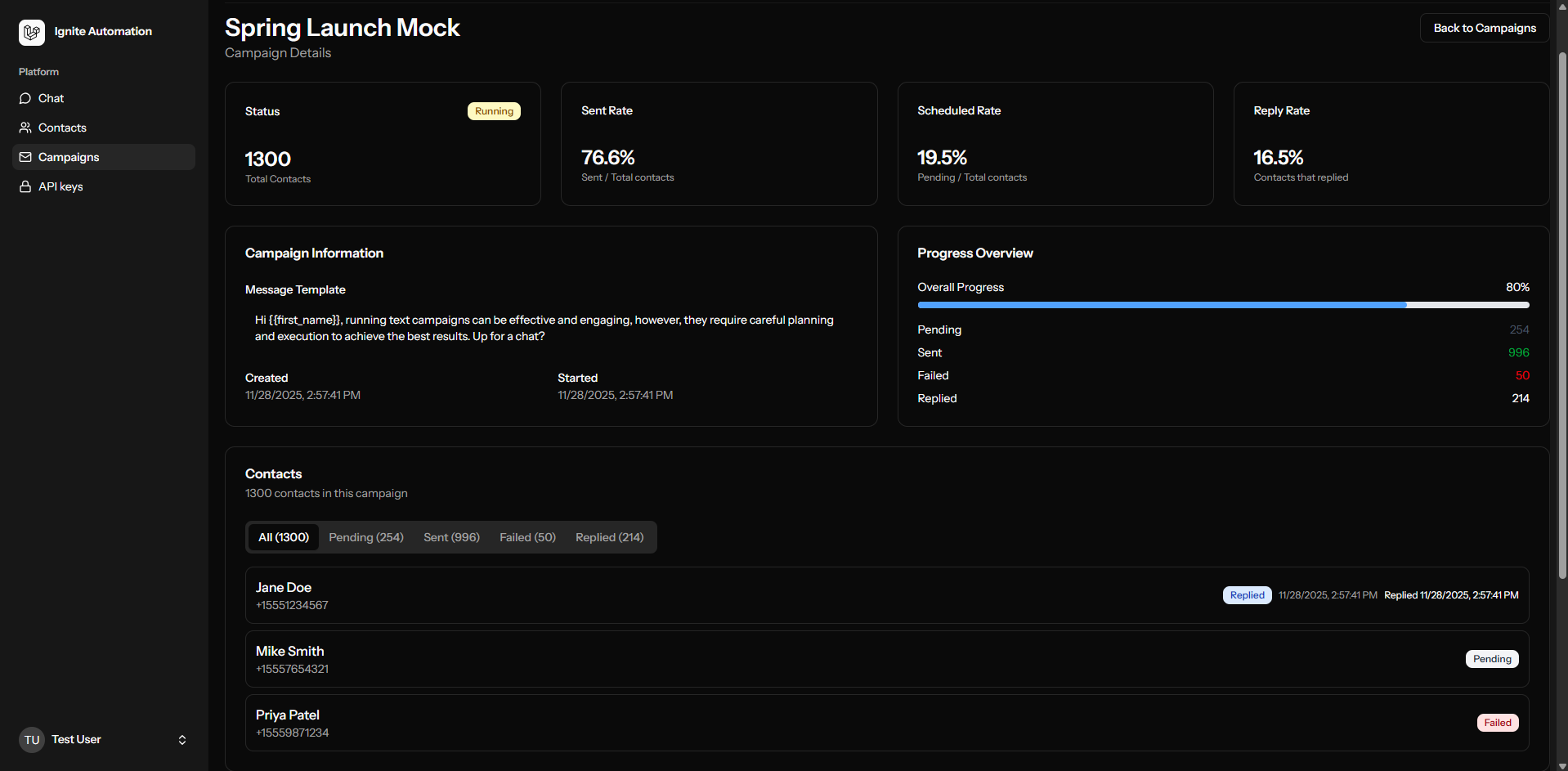Click the Back to Campaigns button
Viewport: 1568px width, 771px height.
(1484, 28)
